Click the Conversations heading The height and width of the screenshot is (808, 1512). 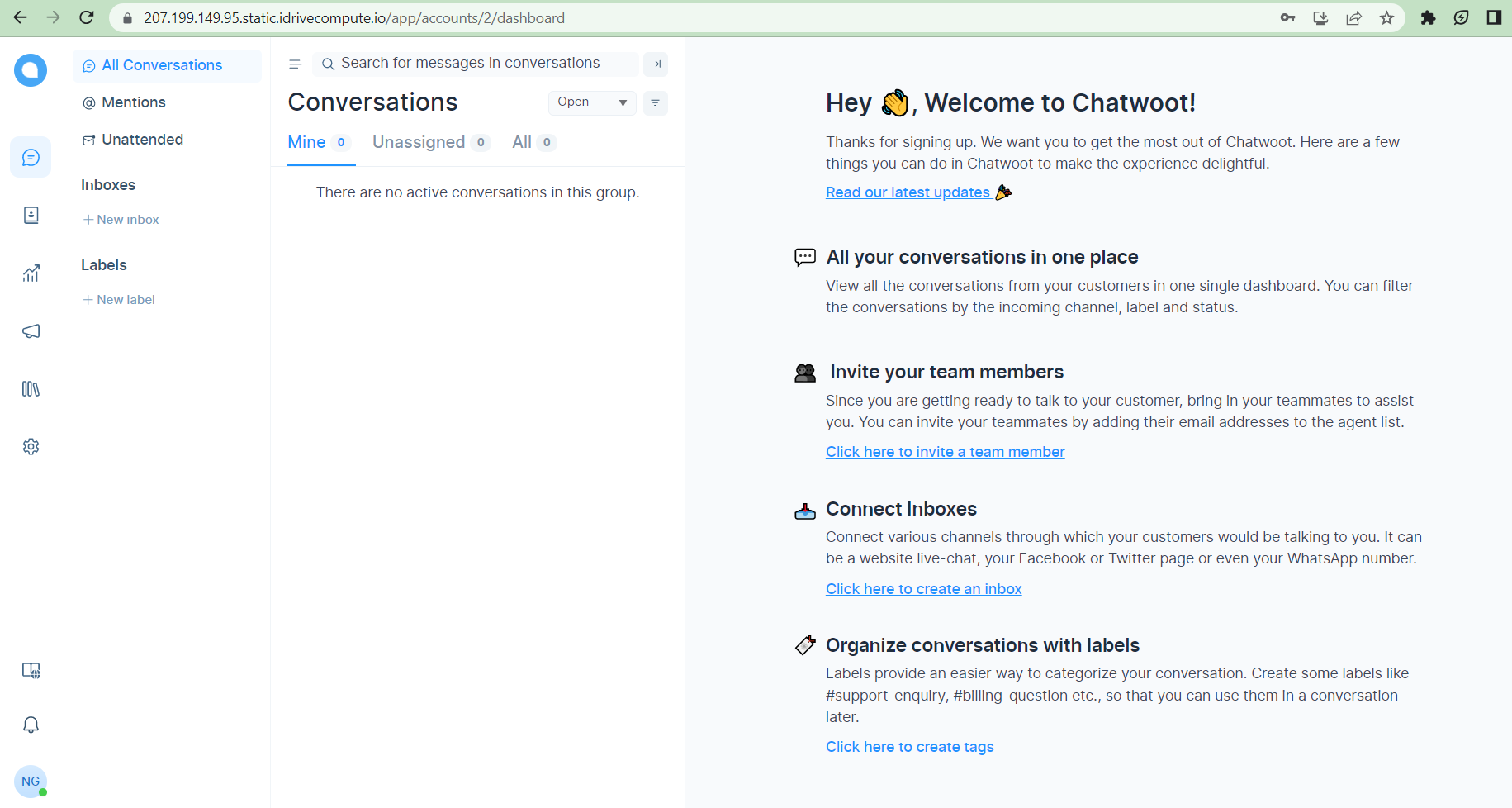[x=372, y=102]
